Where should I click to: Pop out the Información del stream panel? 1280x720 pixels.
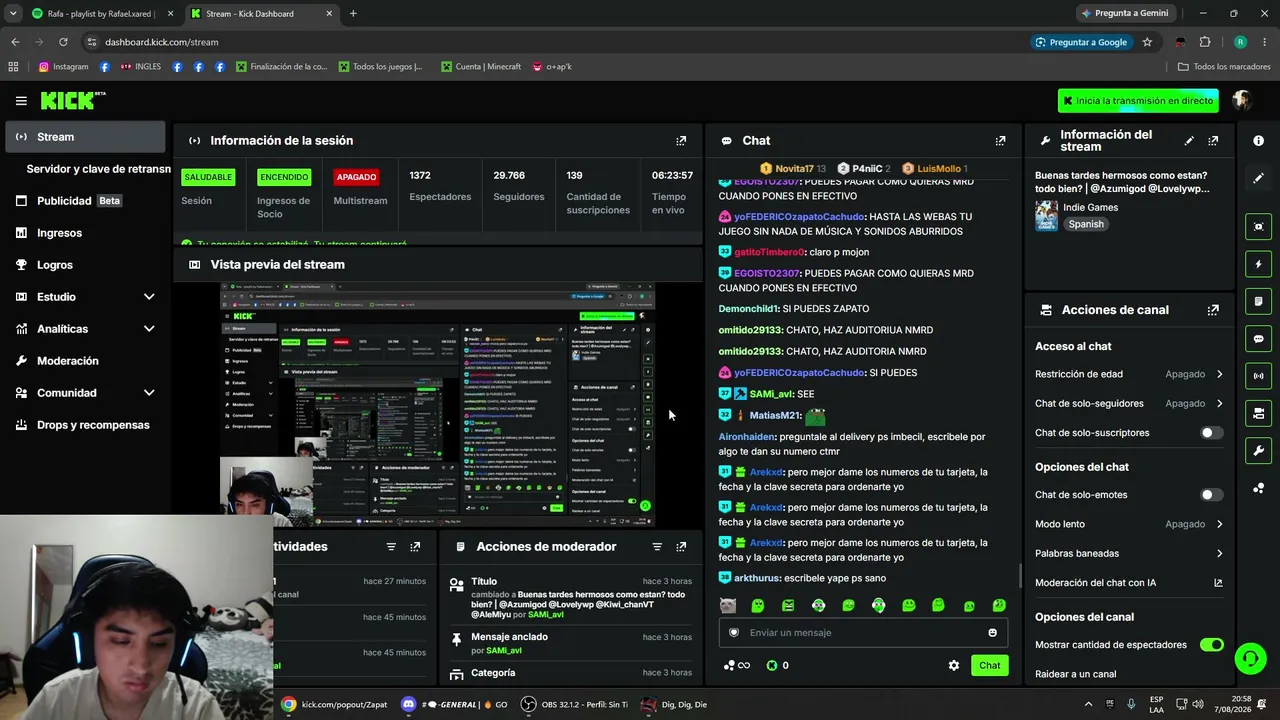pos(1213,141)
